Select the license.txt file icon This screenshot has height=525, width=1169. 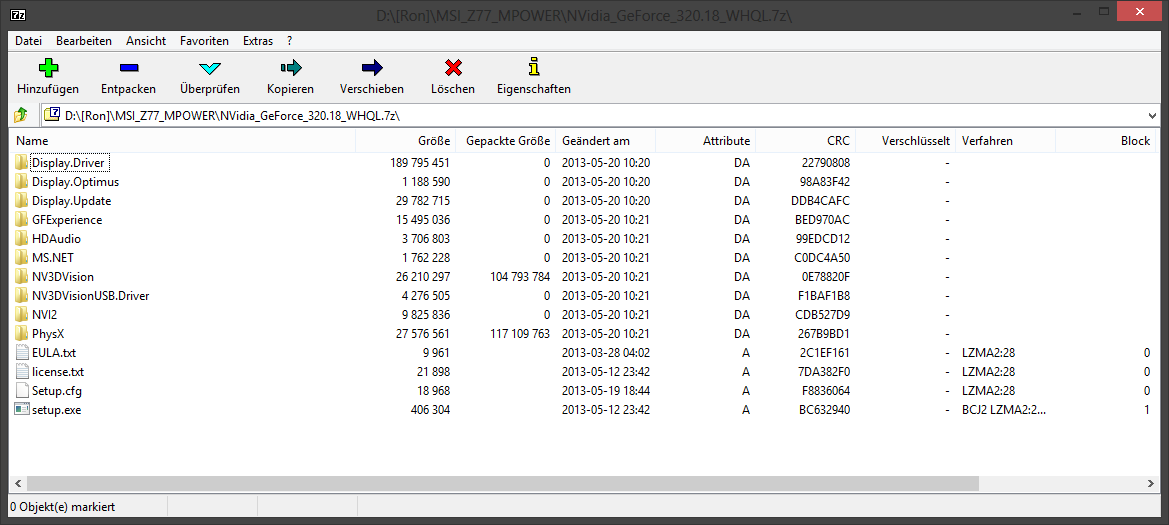pyautogui.click(x=22, y=371)
